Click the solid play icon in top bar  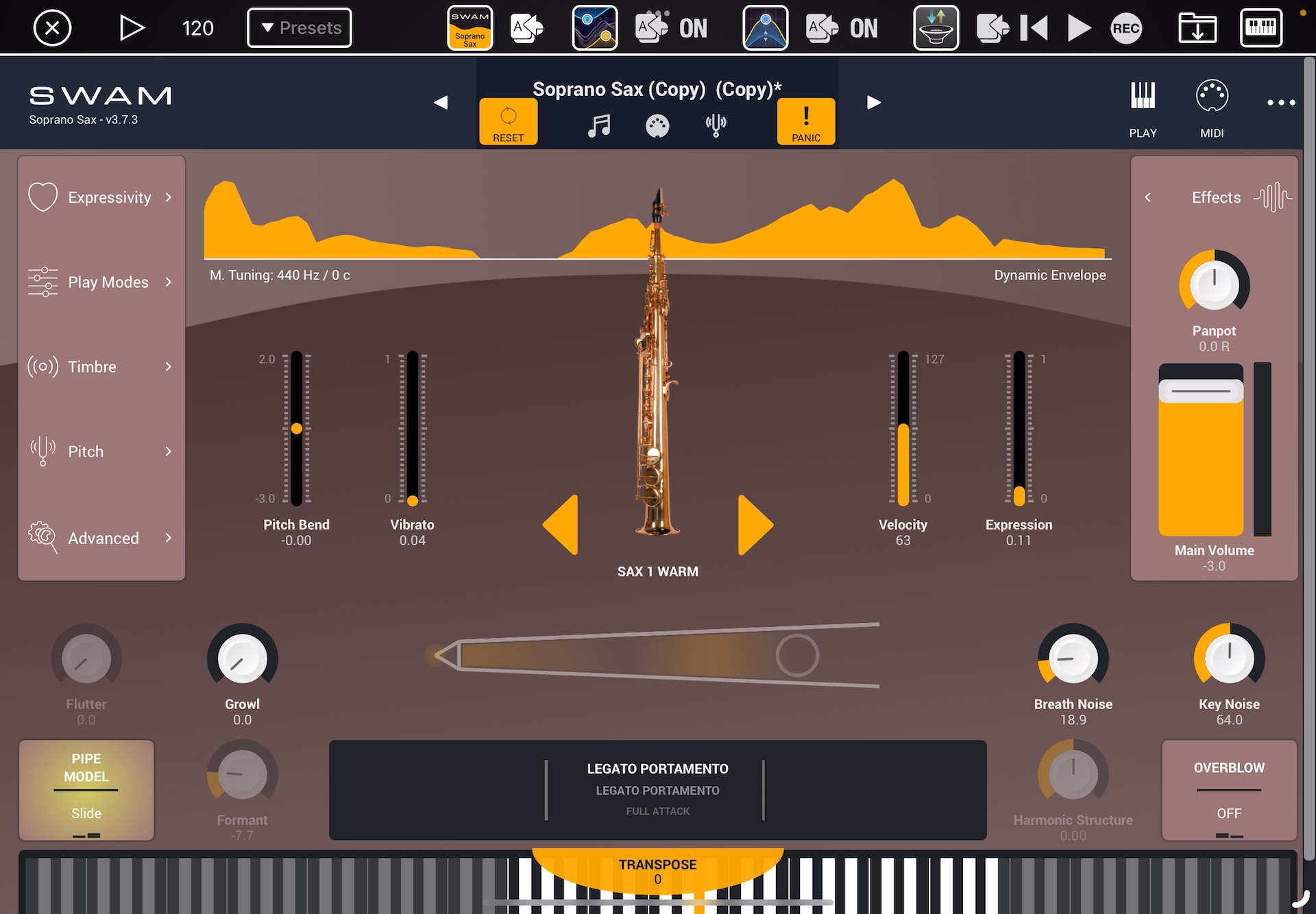1079,28
